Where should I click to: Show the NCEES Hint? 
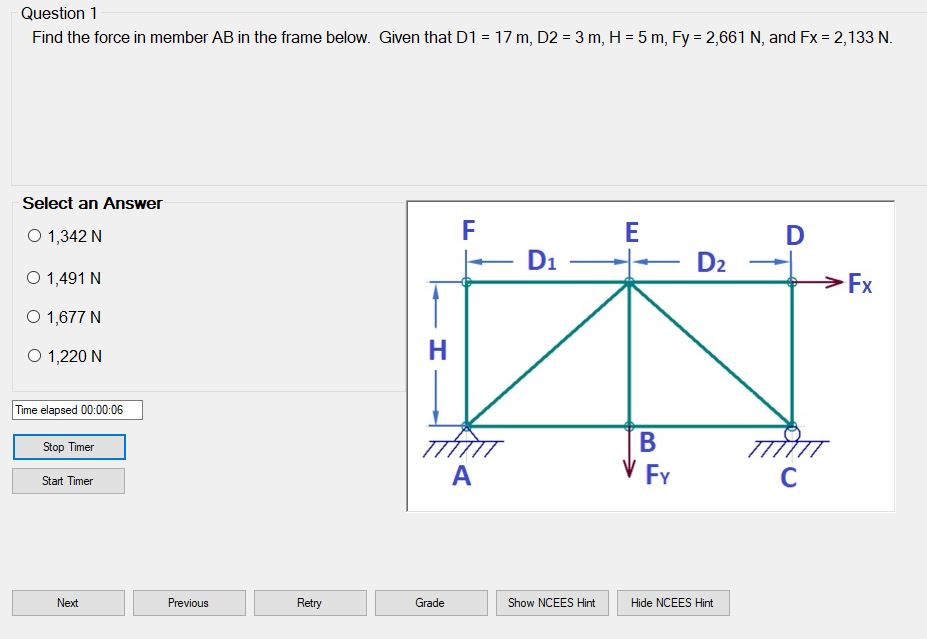pos(552,602)
